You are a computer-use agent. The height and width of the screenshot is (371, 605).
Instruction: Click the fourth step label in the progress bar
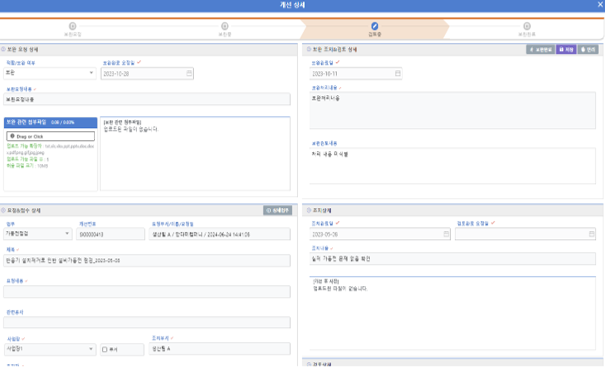click(x=527, y=34)
